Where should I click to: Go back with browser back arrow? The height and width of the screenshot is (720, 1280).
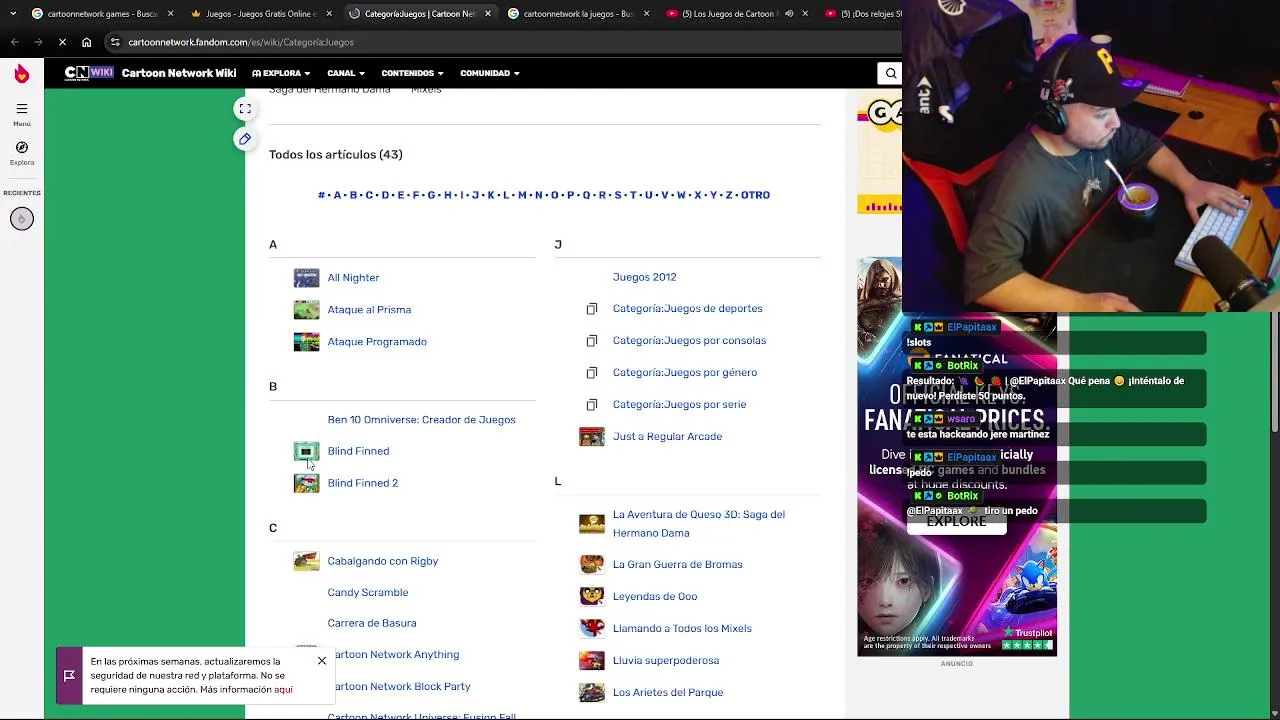pos(14,42)
